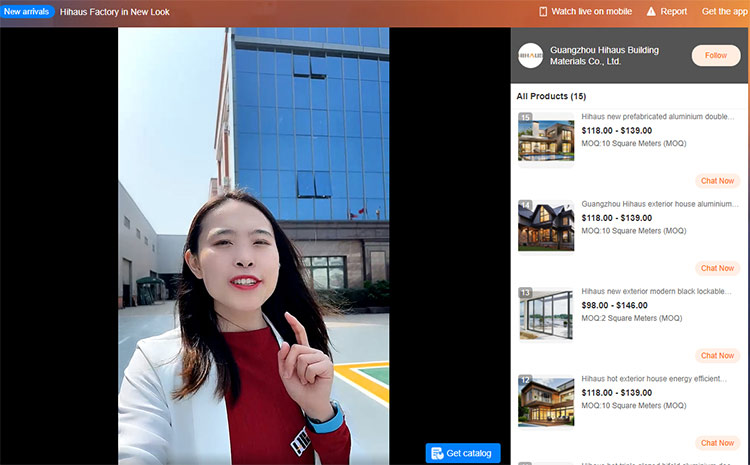
Task: Chat Now for product 13 black lockable
Action: [x=717, y=355]
